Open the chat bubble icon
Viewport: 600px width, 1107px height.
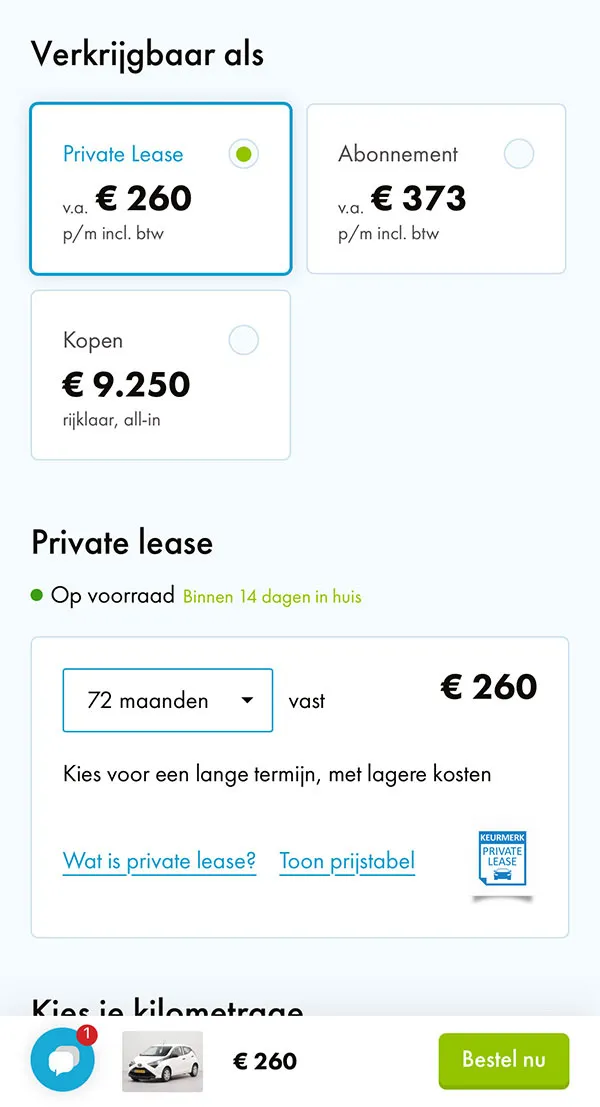tap(62, 1061)
